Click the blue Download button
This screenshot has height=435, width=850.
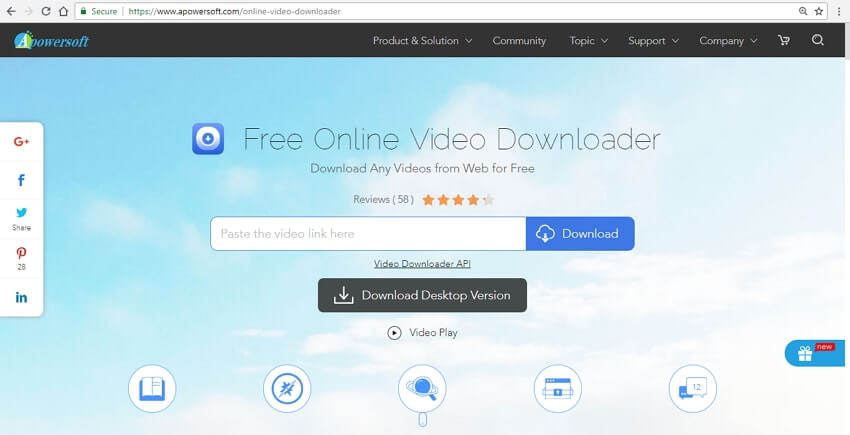(580, 234)
